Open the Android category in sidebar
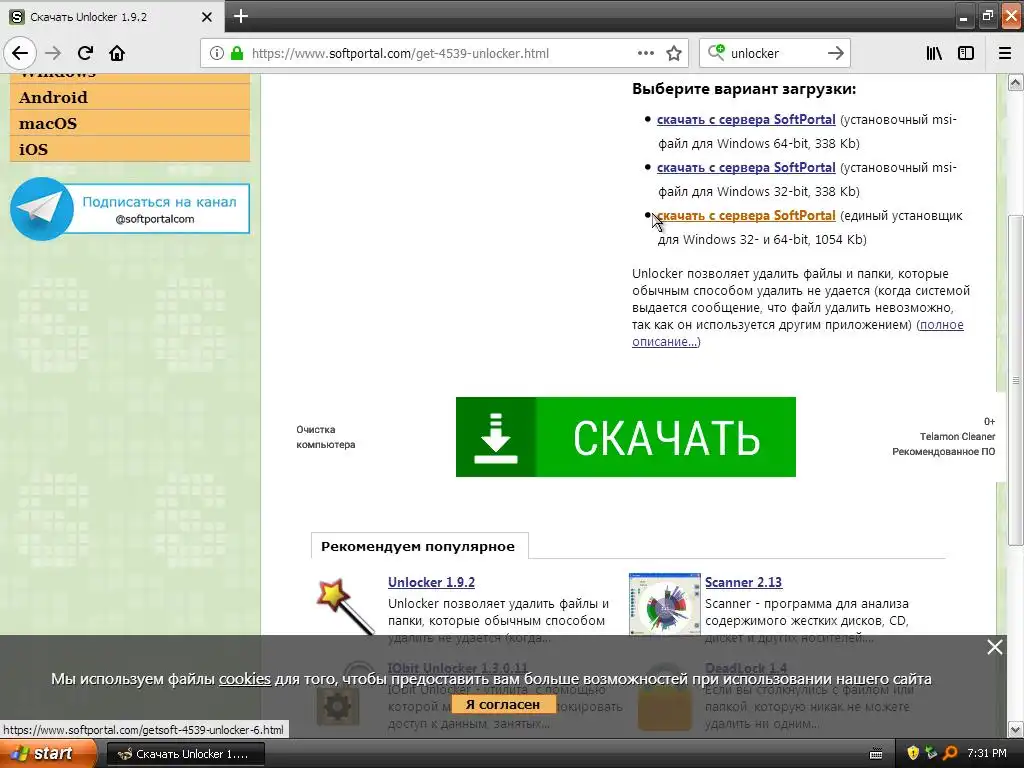Viewport: 1024px width, 768px height. coord(130,97)
